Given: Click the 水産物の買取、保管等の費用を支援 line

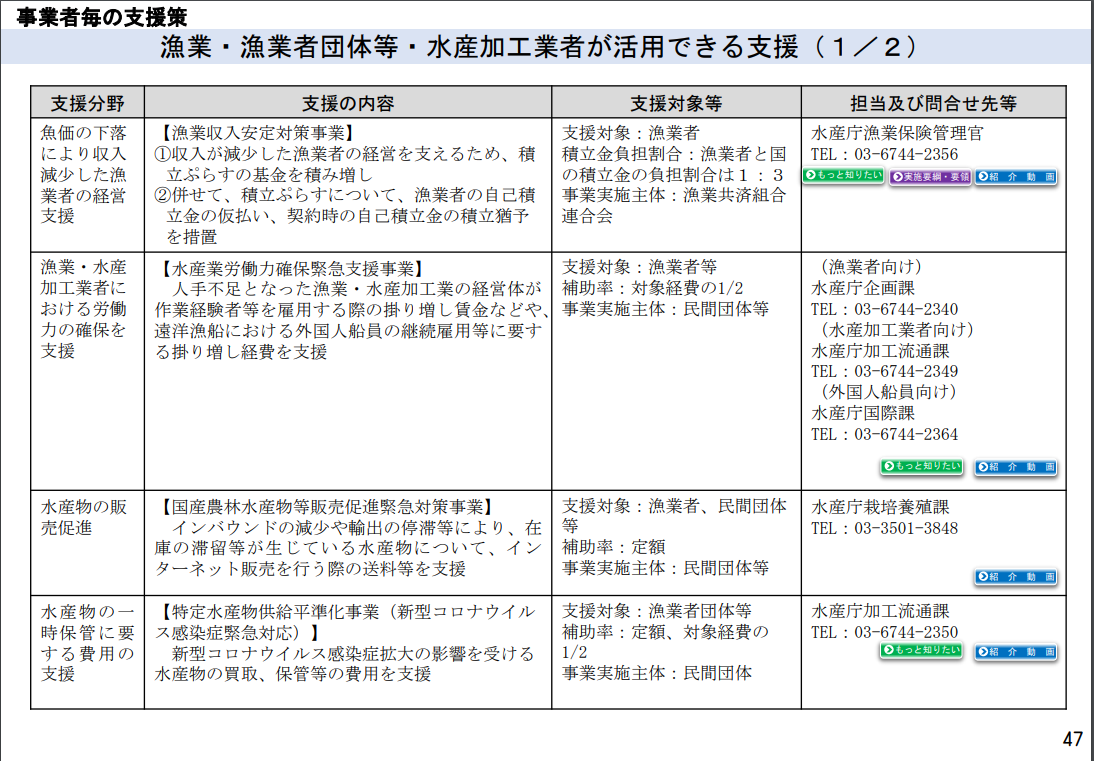Looking at the screenshot, I should pos(293,674).
